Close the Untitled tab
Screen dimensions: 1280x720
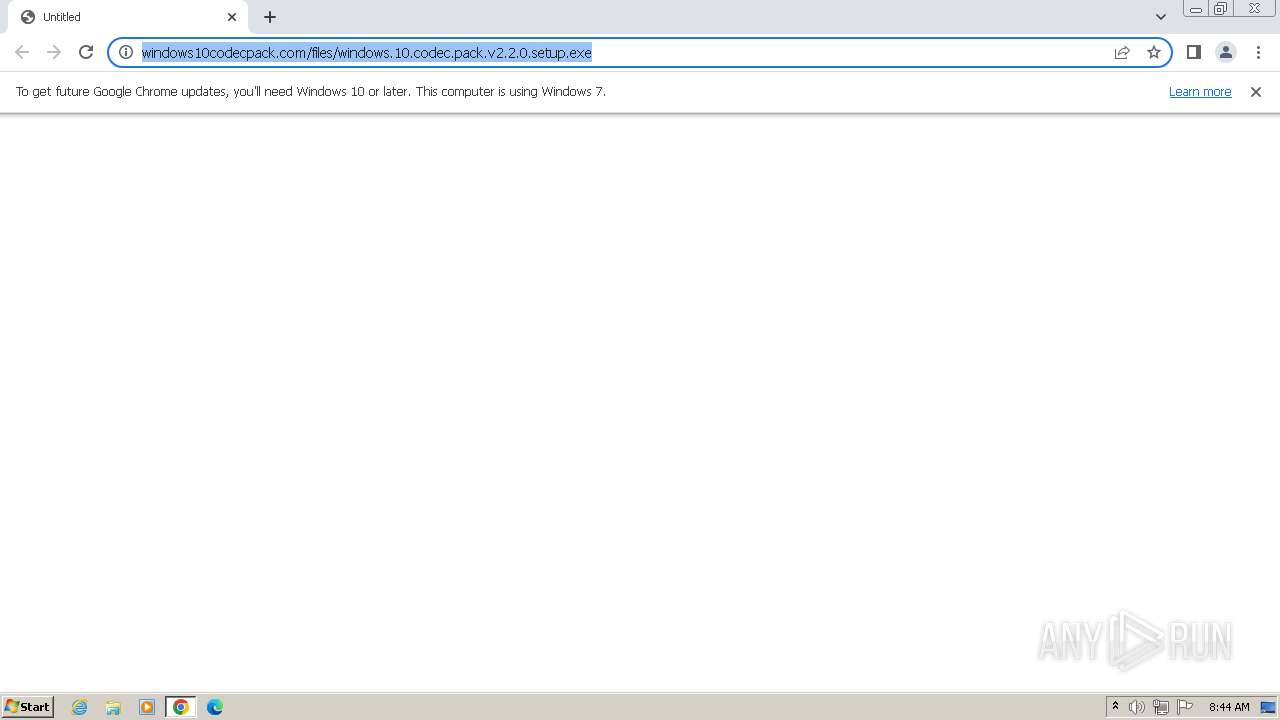(x=232, y=17)
